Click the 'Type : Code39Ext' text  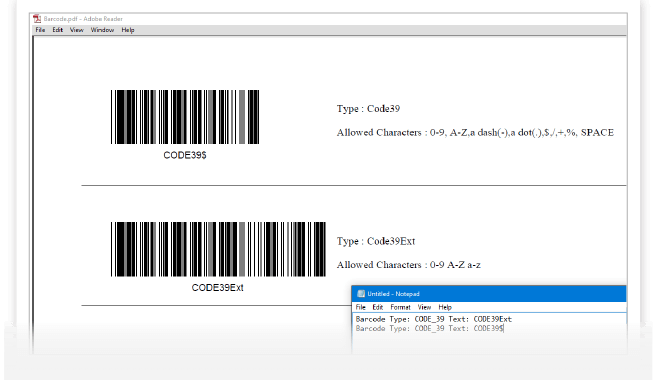coord(376,241)
